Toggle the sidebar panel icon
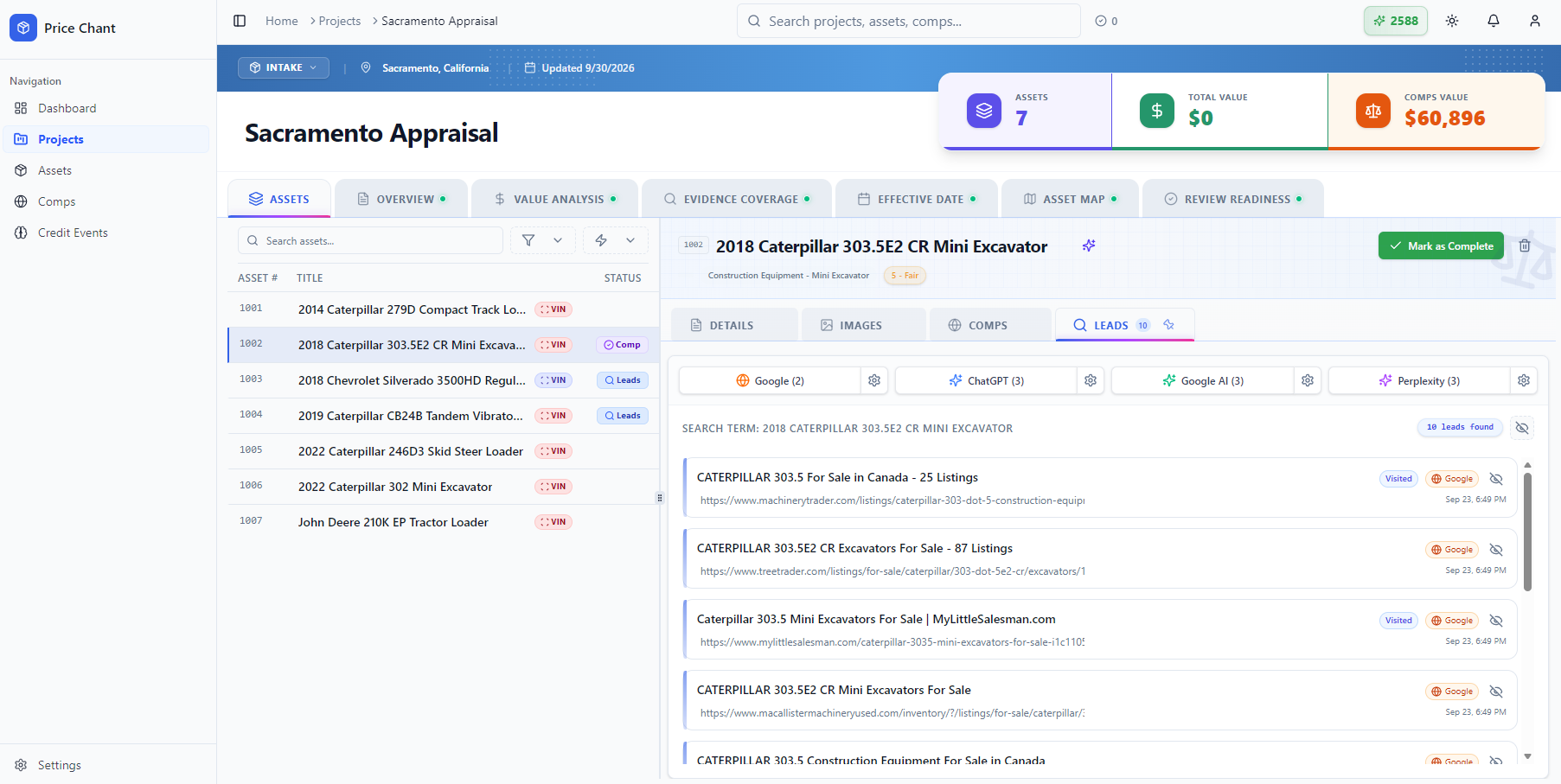Viewport: 1561px width, 784px height. click(240, 21)
